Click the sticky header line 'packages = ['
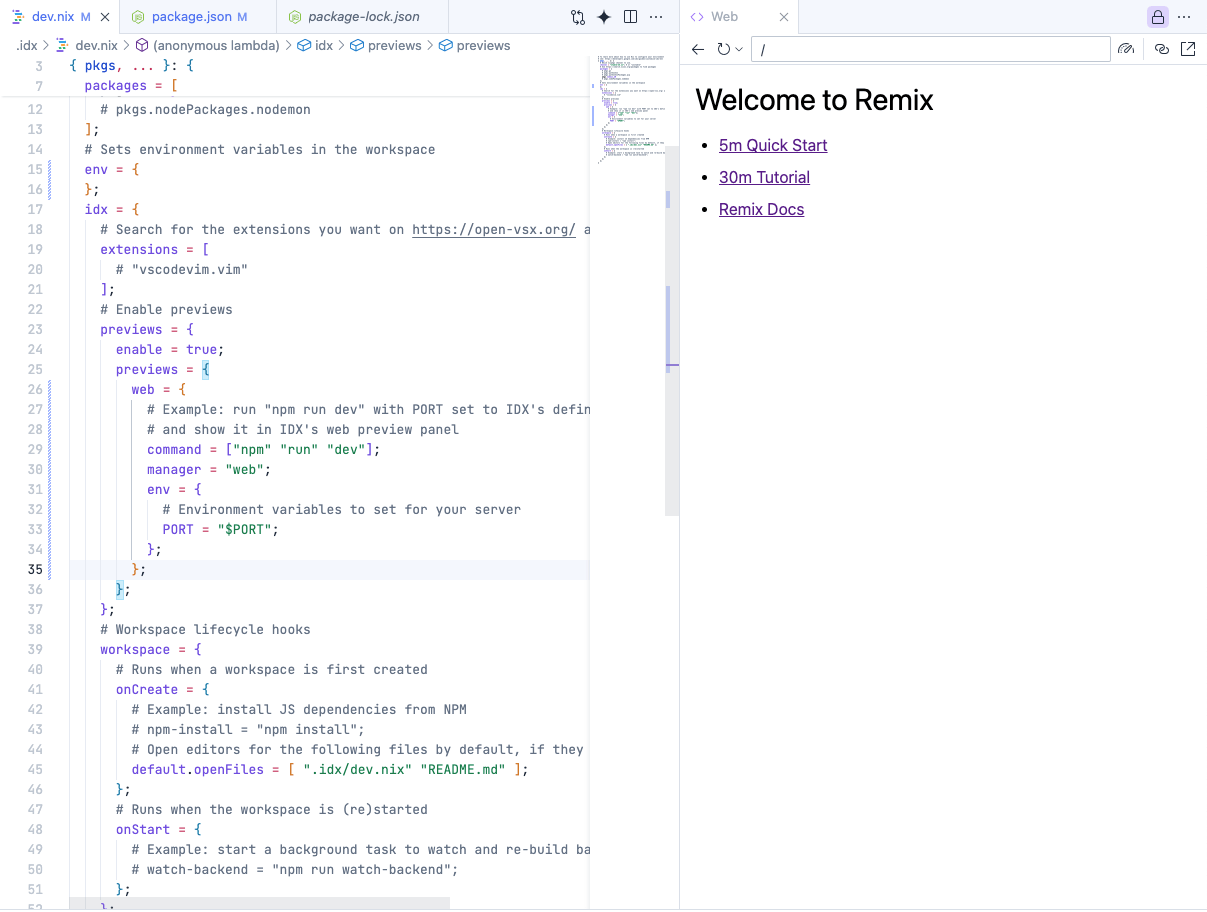1207x912 pixels. point(131,86)
